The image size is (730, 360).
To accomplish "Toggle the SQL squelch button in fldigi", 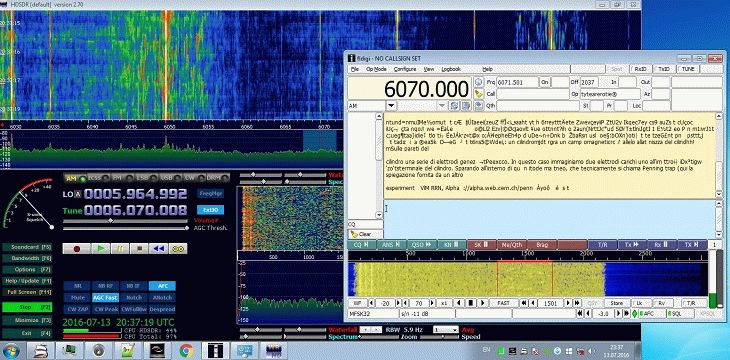I will (679, 314).
